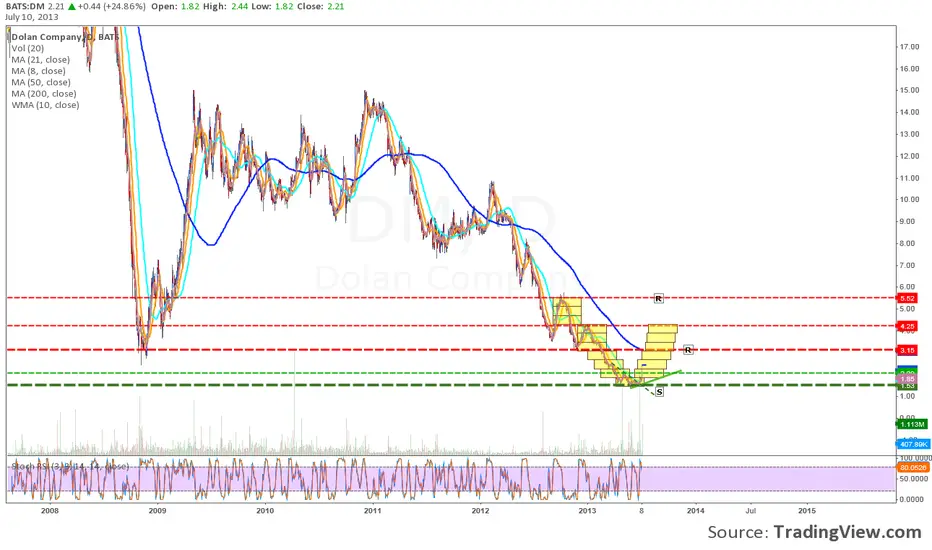Click the 2011 label on time axis
This screenshot has width=932, height=550.
[x=373, y=510]
